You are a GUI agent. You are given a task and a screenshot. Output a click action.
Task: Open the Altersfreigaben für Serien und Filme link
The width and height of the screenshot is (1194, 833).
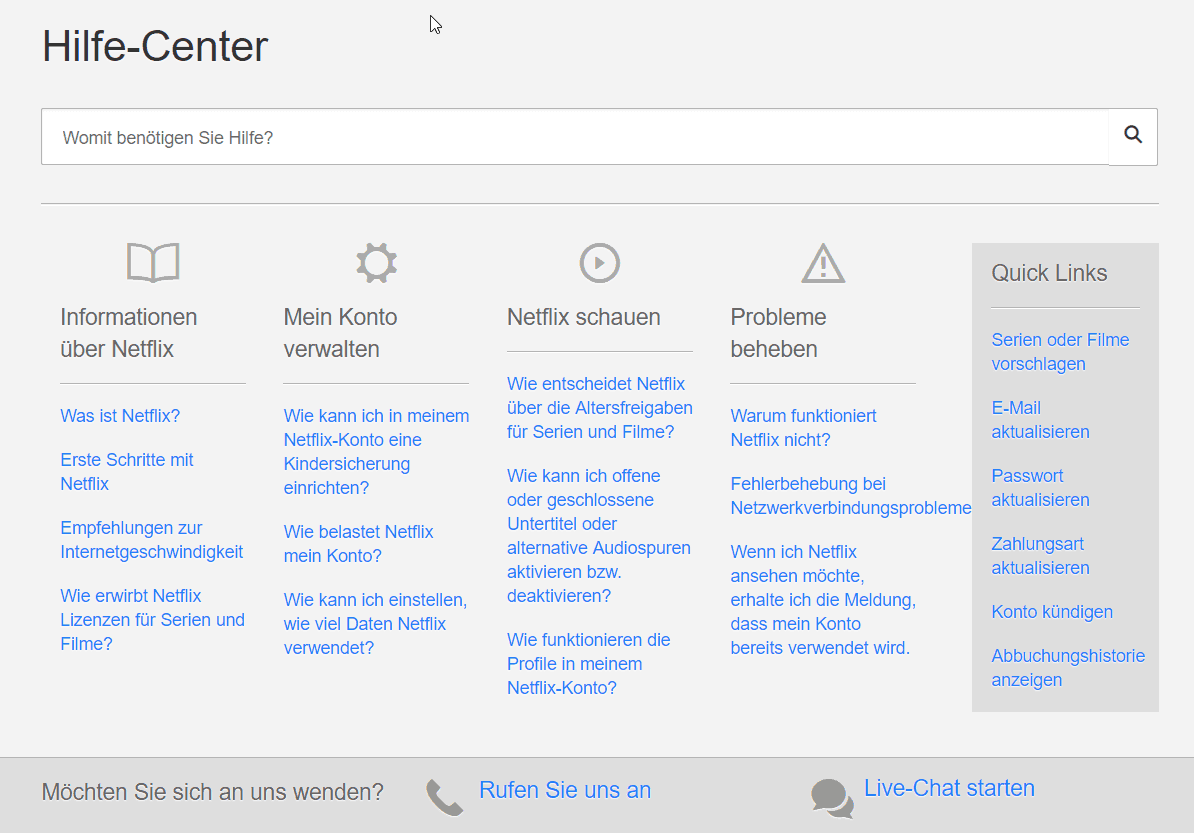pos(600,408)
